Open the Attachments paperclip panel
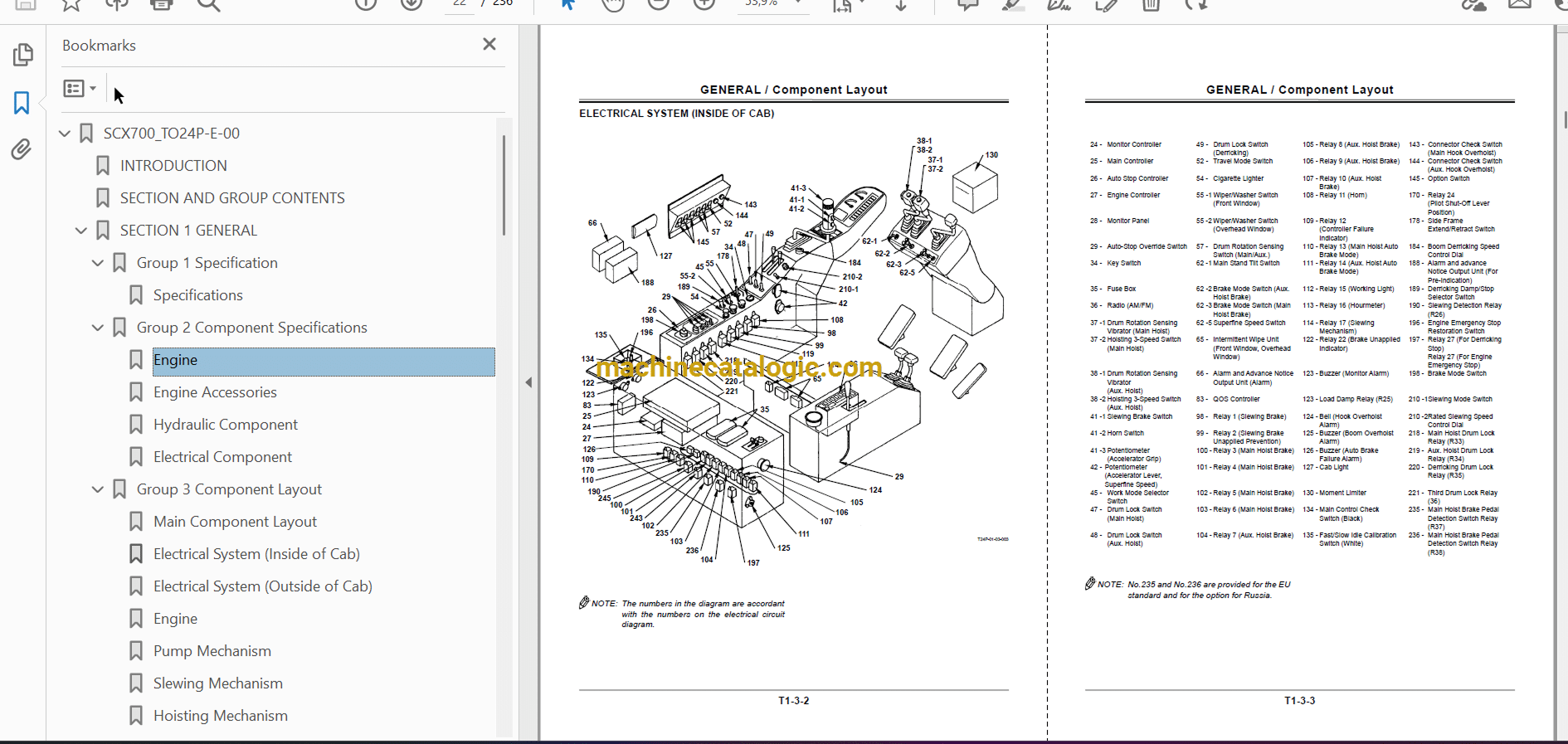 tap(22, 150)
